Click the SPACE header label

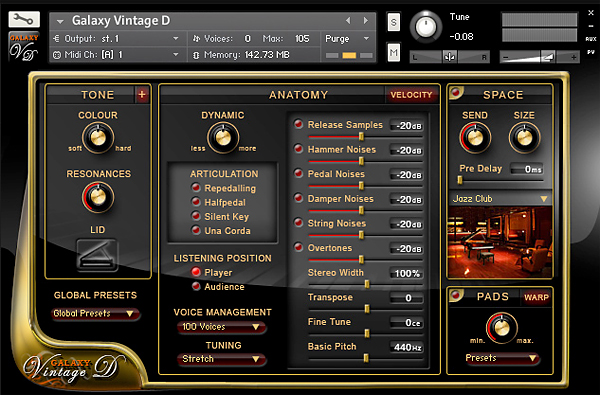point(503,95)
